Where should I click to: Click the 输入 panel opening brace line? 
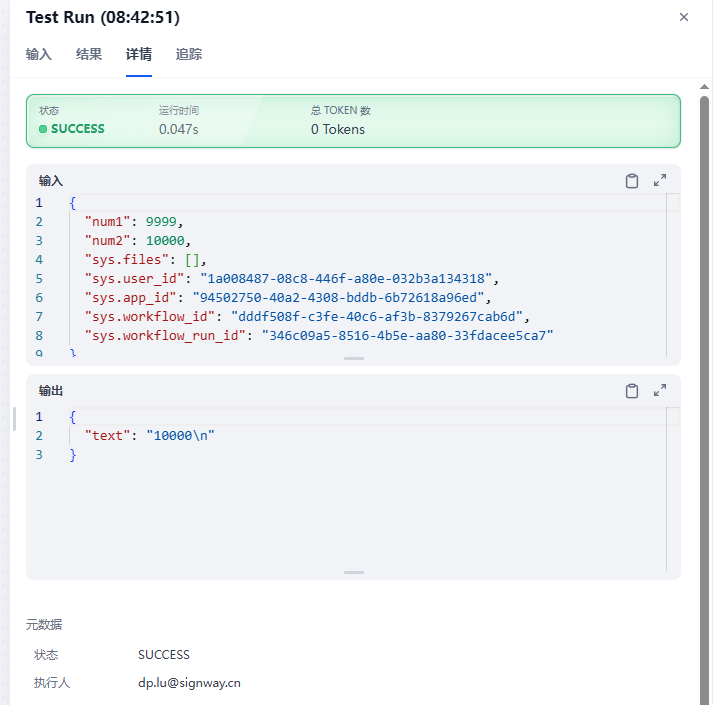point(73,203)
